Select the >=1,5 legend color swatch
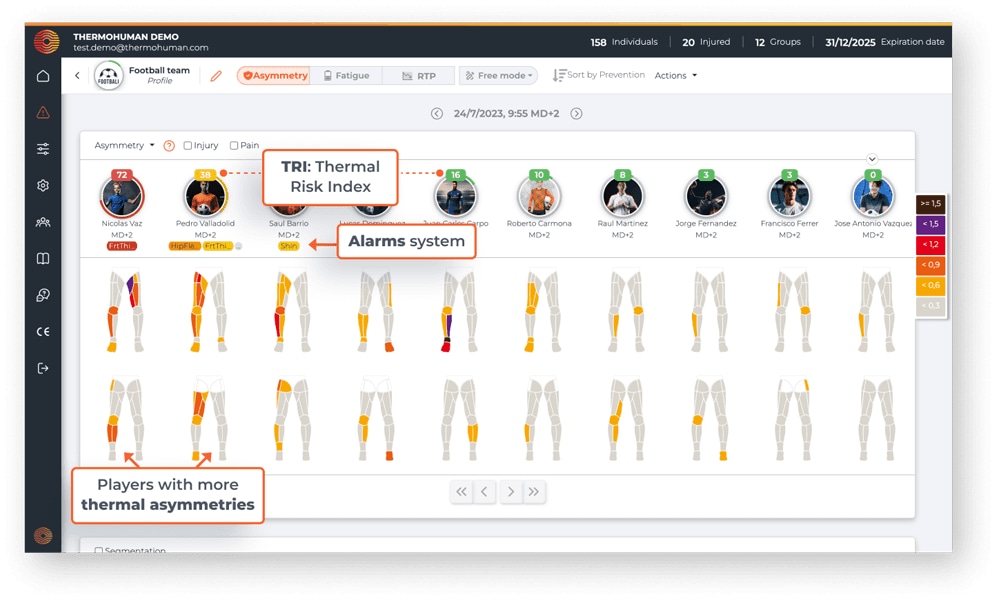This screenshot has width=1000, height=614. click(x=930, y=203)
